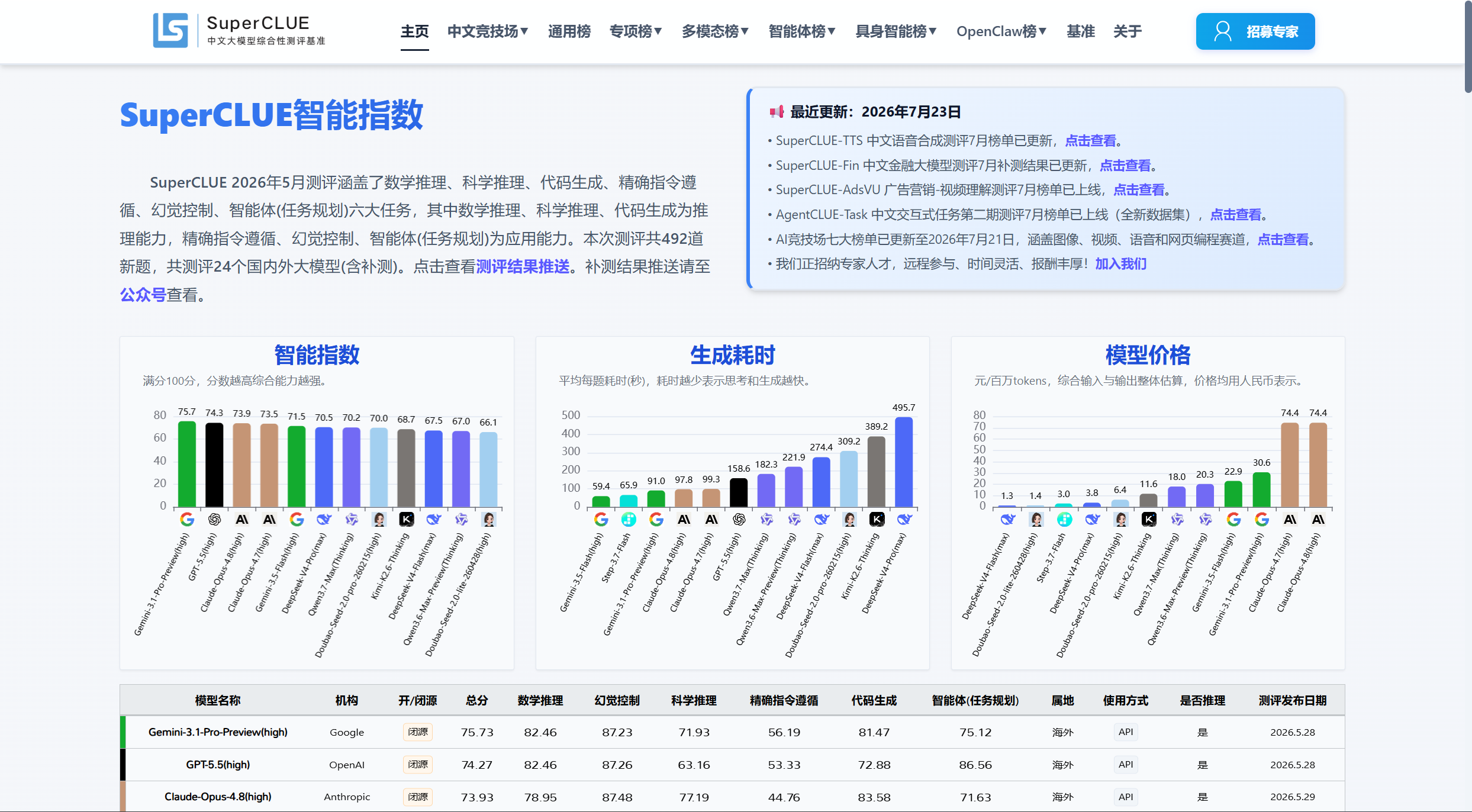Image resolution: width=1472 pixels, height=812 pixels.
Task: Click Google logo under Gemini-3.5-Flash in 智能指数 chart
Action: [297, 520]
